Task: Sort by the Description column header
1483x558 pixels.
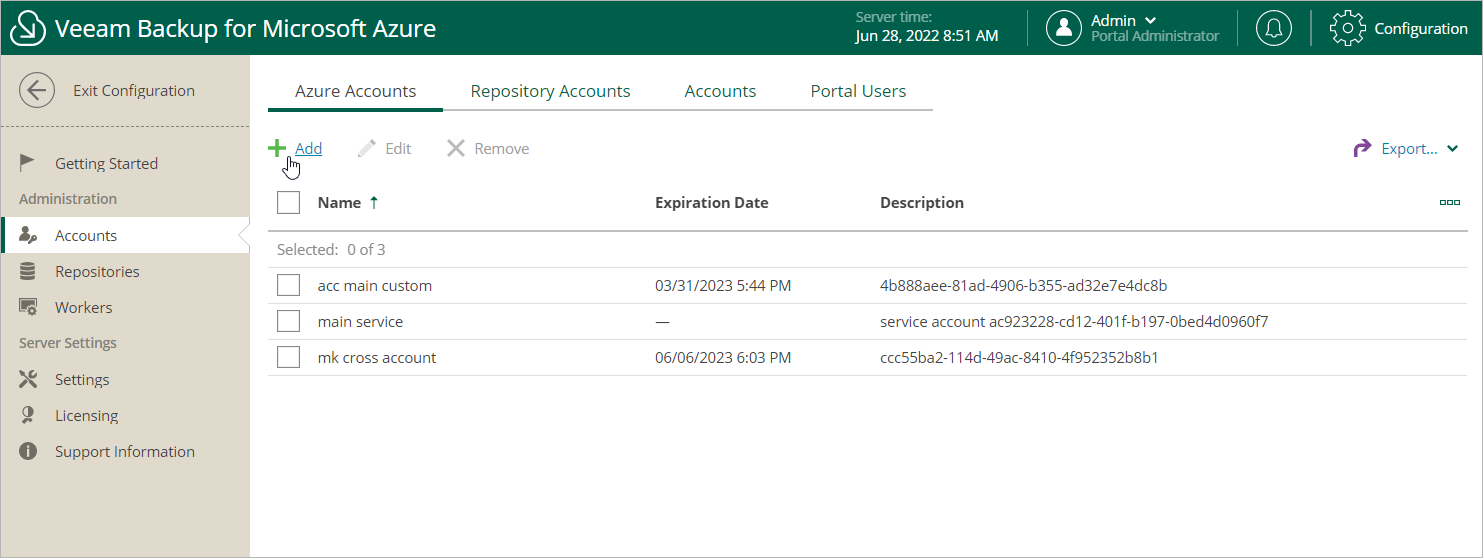Action: [922, 203]
